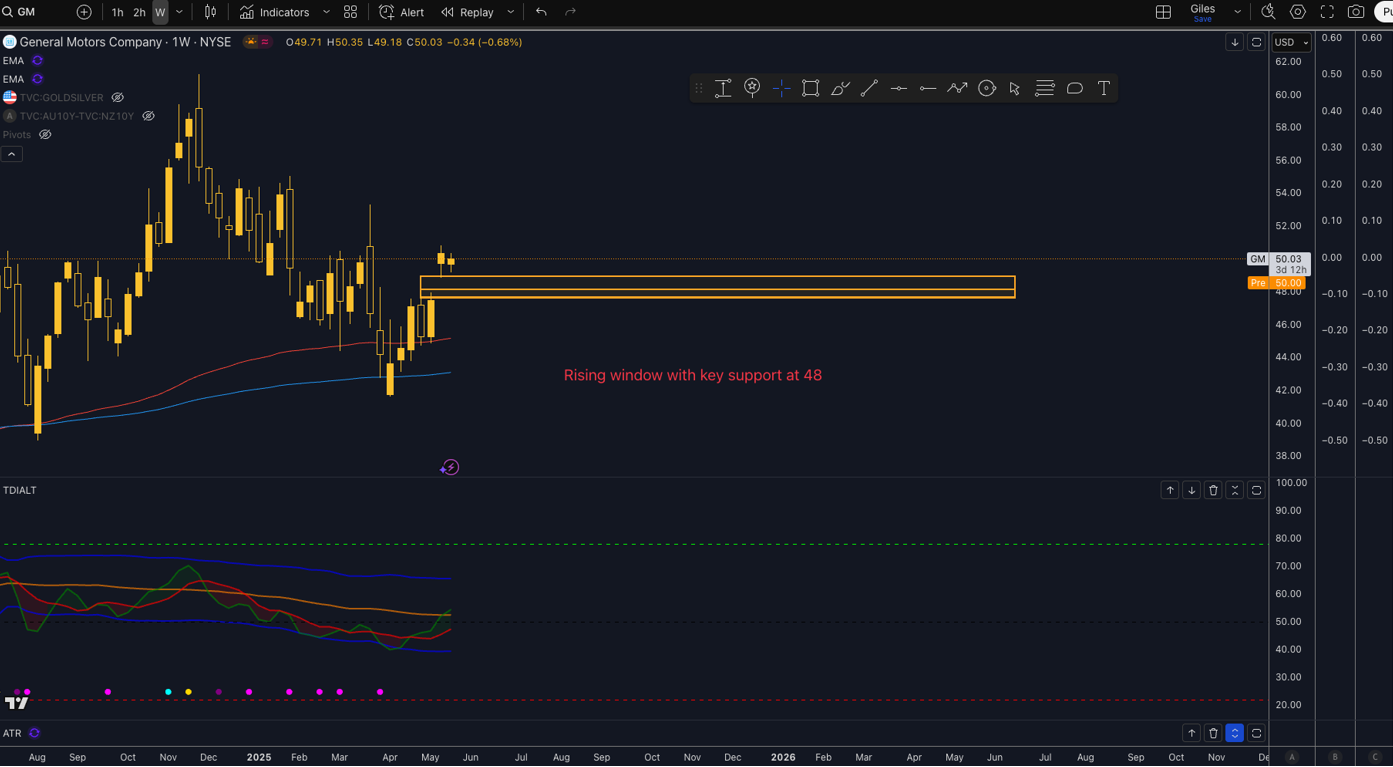
Task: Select the crosshair cursor tool
Action: click(782, 88)
